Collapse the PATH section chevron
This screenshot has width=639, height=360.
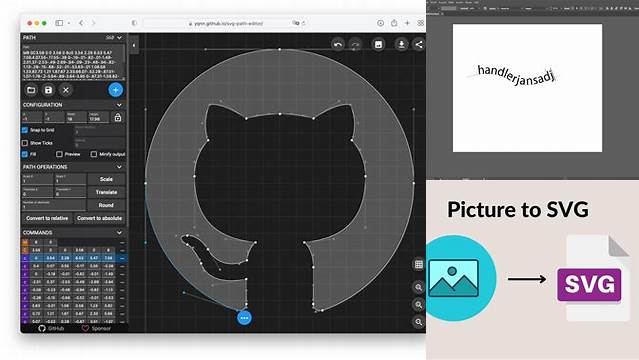point(119,38)
